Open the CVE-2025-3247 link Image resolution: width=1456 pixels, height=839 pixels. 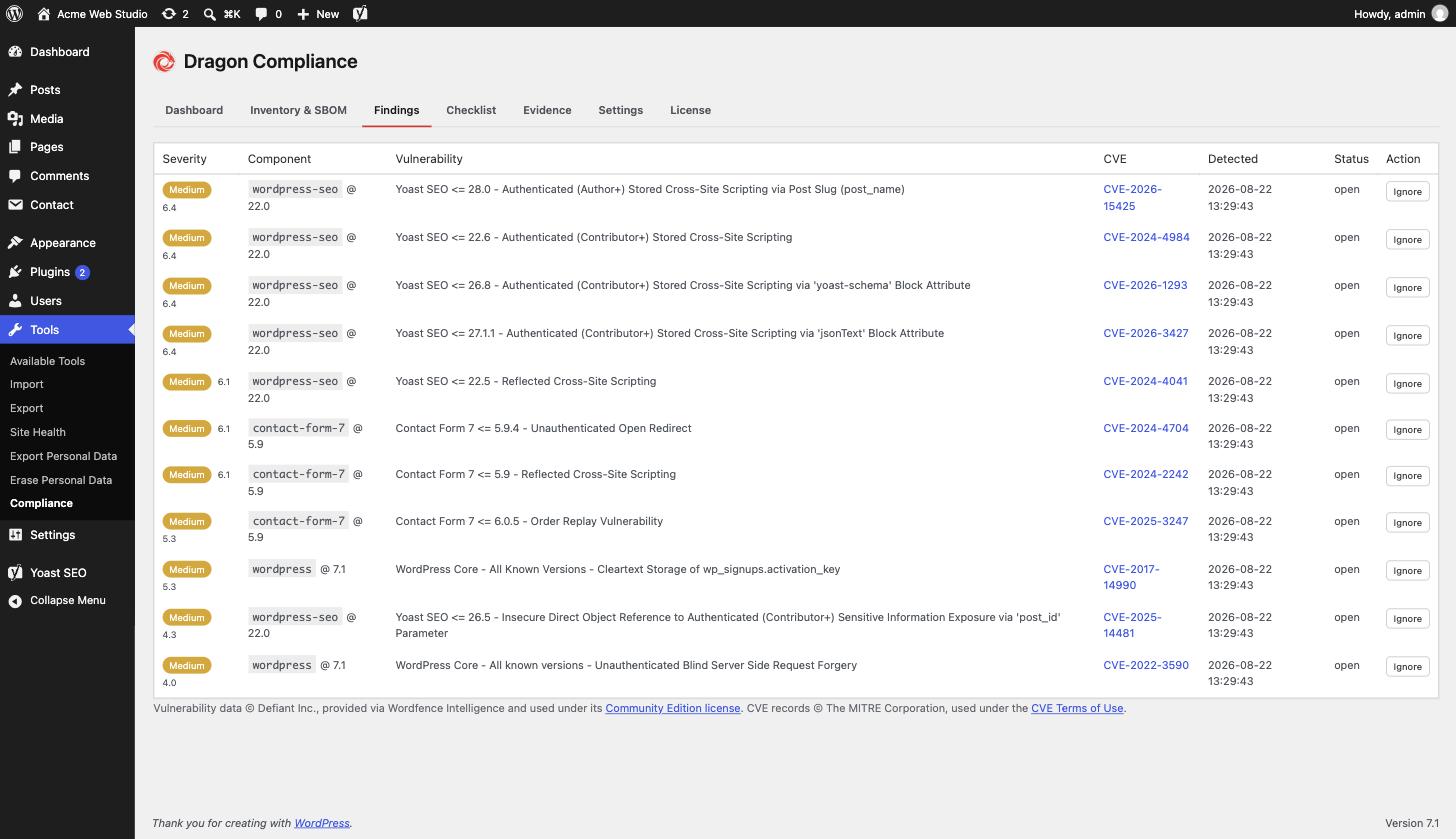1145,521
